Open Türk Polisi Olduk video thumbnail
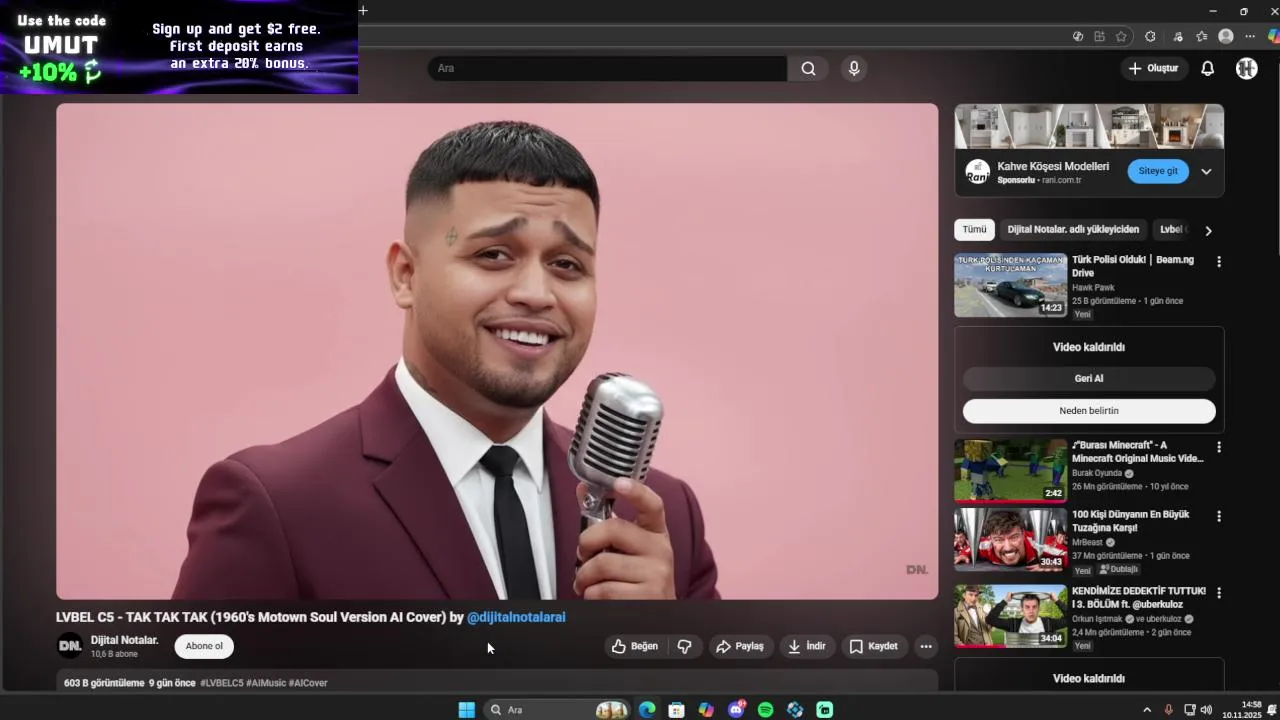 [x=1010, y=285]
